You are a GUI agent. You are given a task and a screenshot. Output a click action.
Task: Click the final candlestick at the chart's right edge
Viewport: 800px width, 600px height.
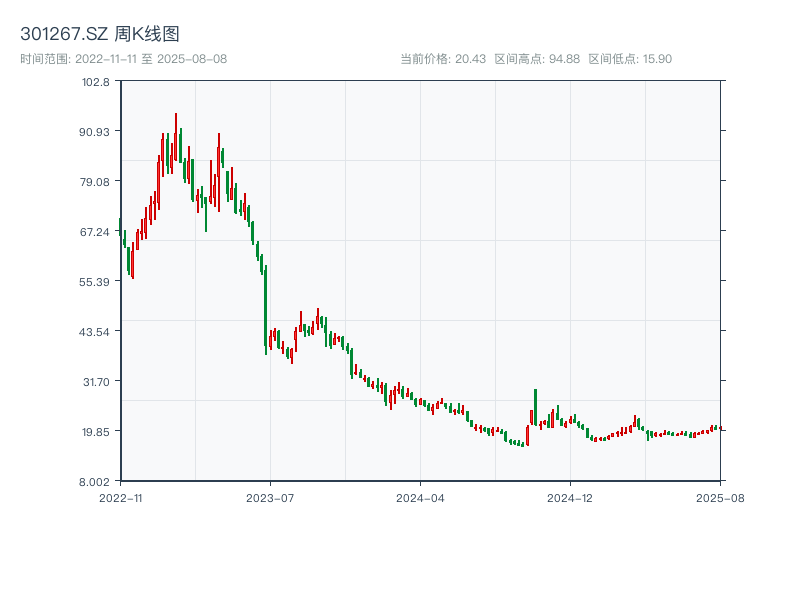(721, 428)
